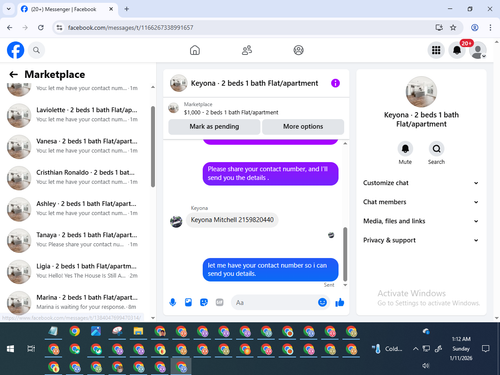Click the $1,000 2 beds listing link

tap(231, 112)
